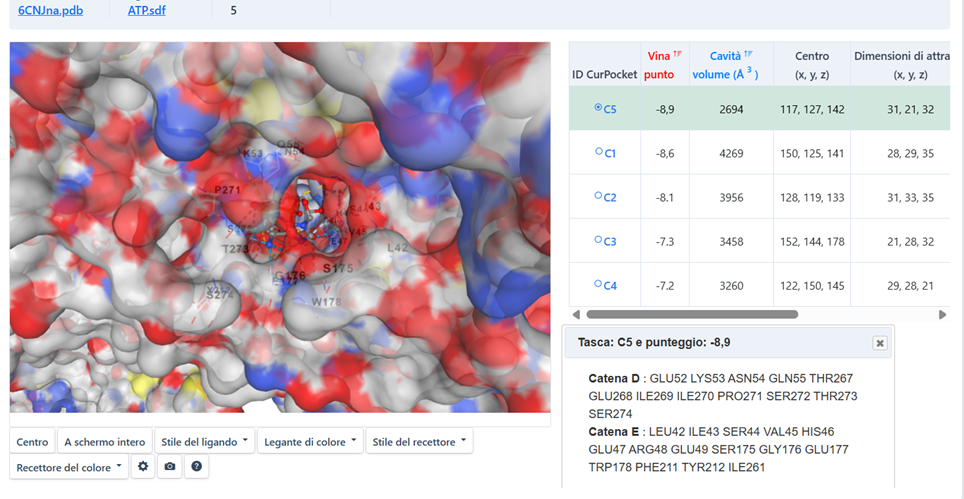The height and width of the screenshot is (499, 964).
Task: Click the L42 residue label in viewer
Action: [x=398, y=248]
